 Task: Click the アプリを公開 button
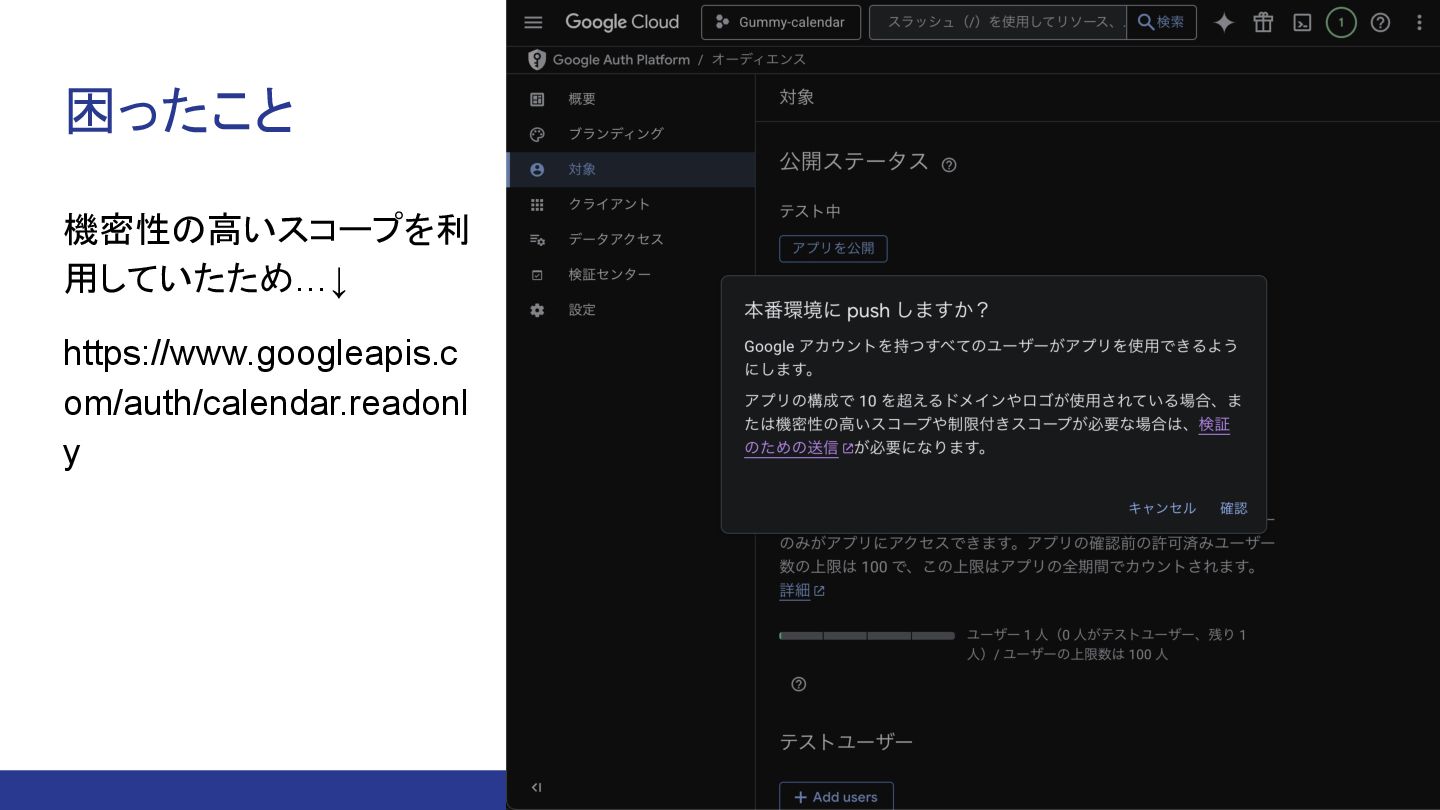click(x=833, y=248)
